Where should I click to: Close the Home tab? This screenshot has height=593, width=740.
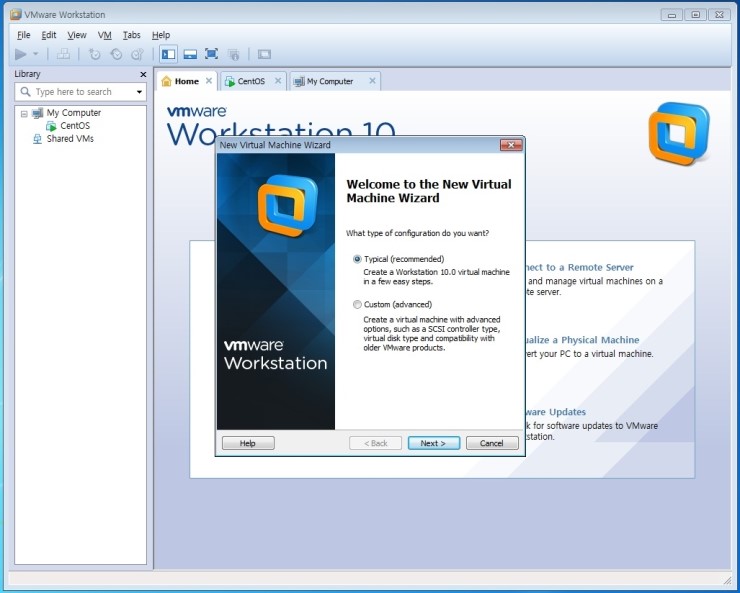[x=209, y=81]
